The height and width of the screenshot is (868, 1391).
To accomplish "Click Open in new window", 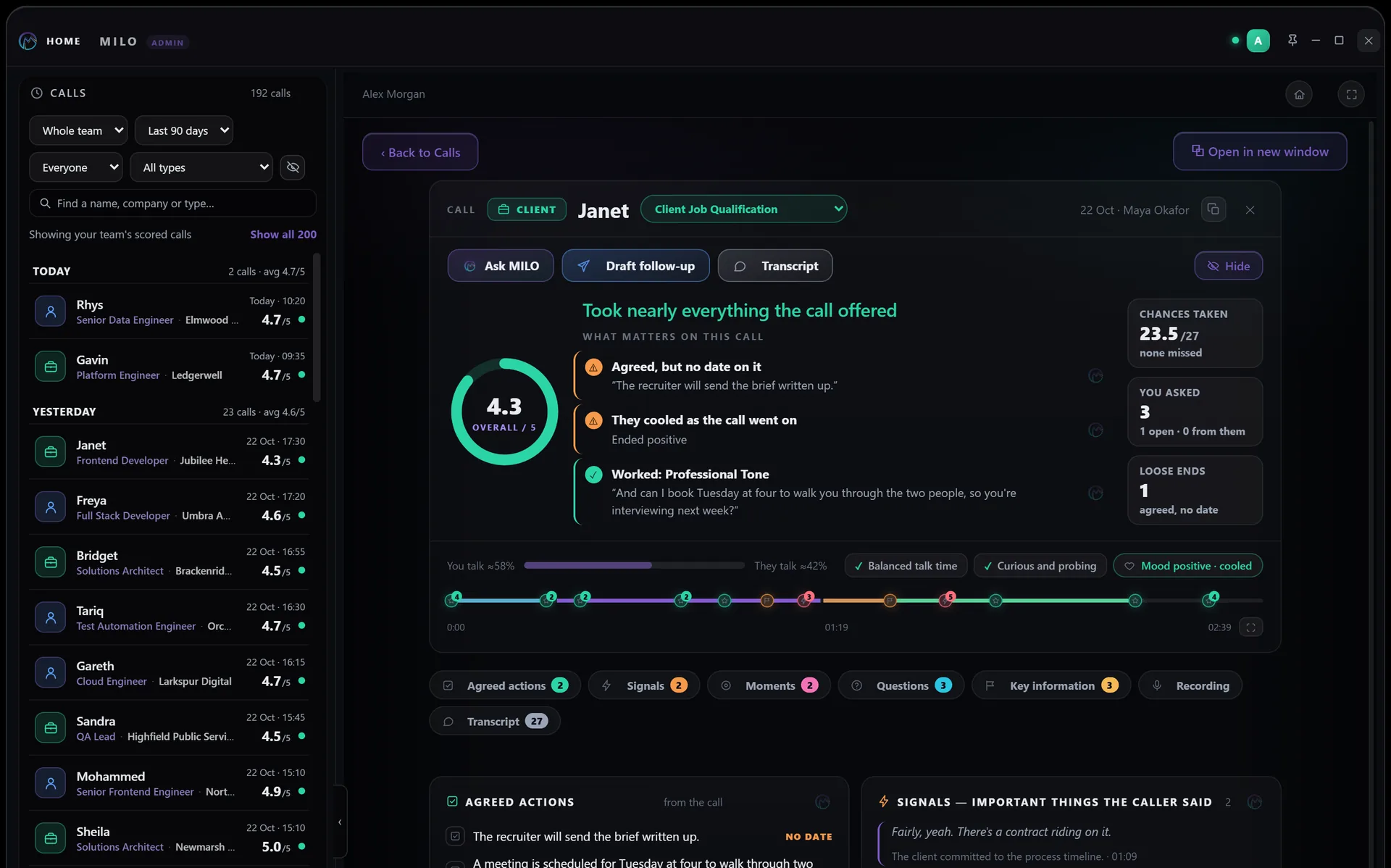I will pyautogui.click(x=1260, y=151).
